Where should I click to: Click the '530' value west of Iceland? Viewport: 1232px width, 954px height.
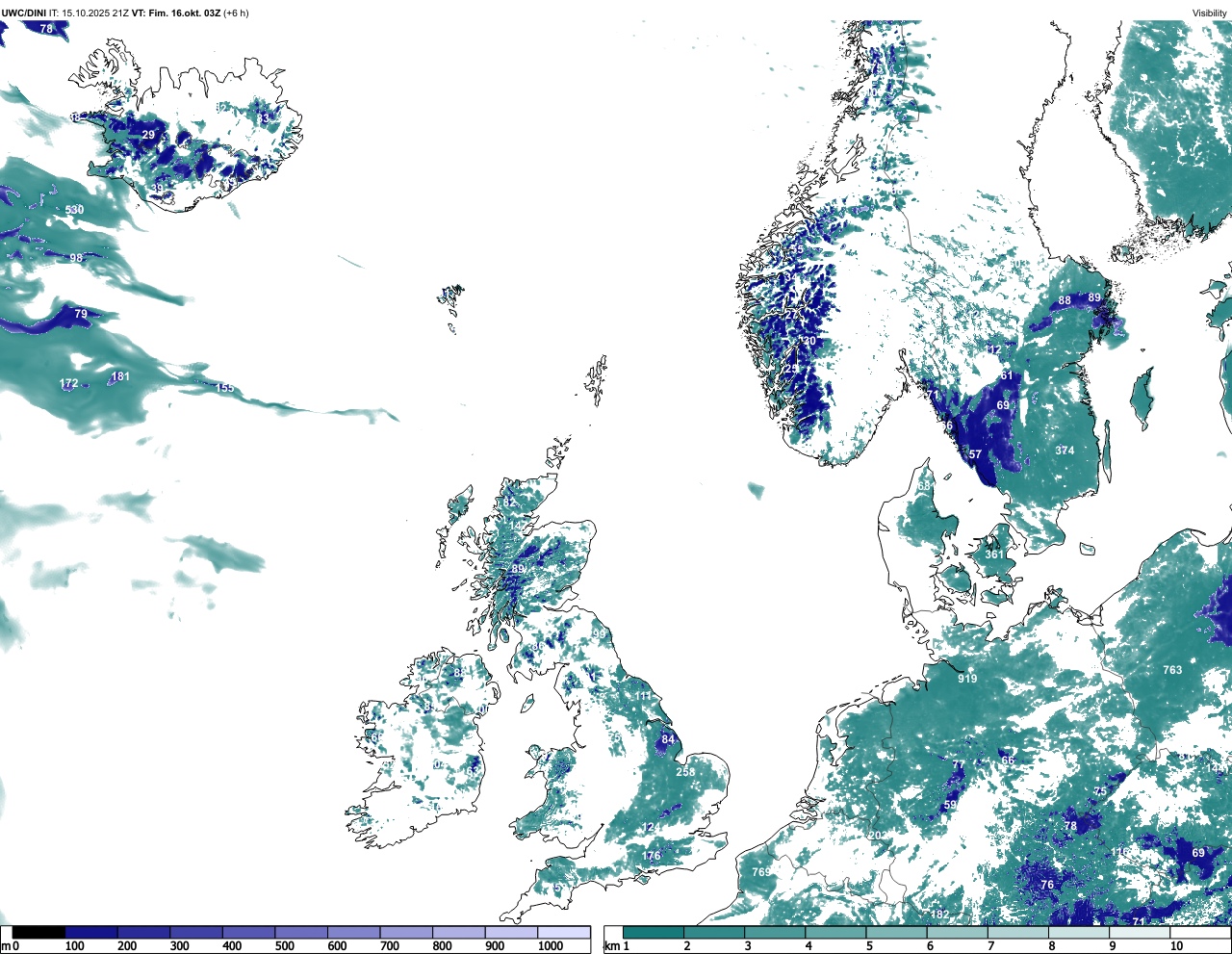pos(74,210)
